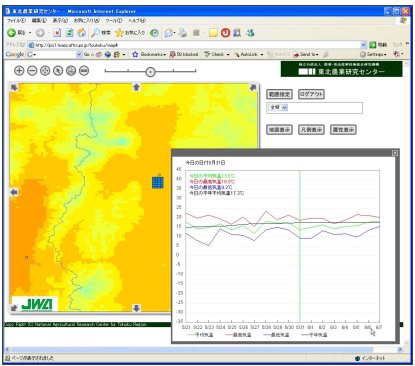This screenshot has height=366, width=415.
Task: Click the 凡例表示 button
Action: (x=311, y=130)
